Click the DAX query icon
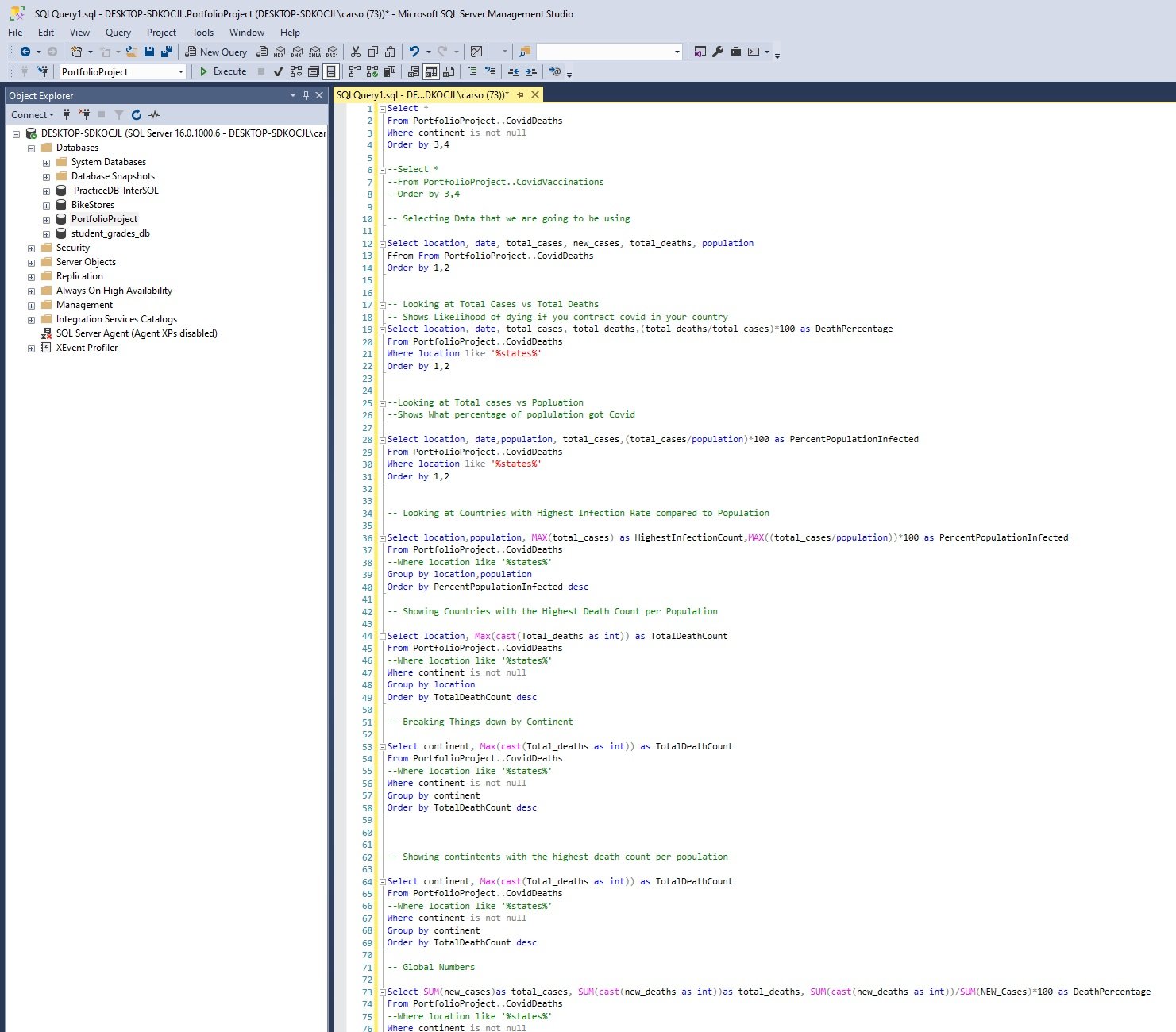The image size is (1176, 1032). (332, 52)
